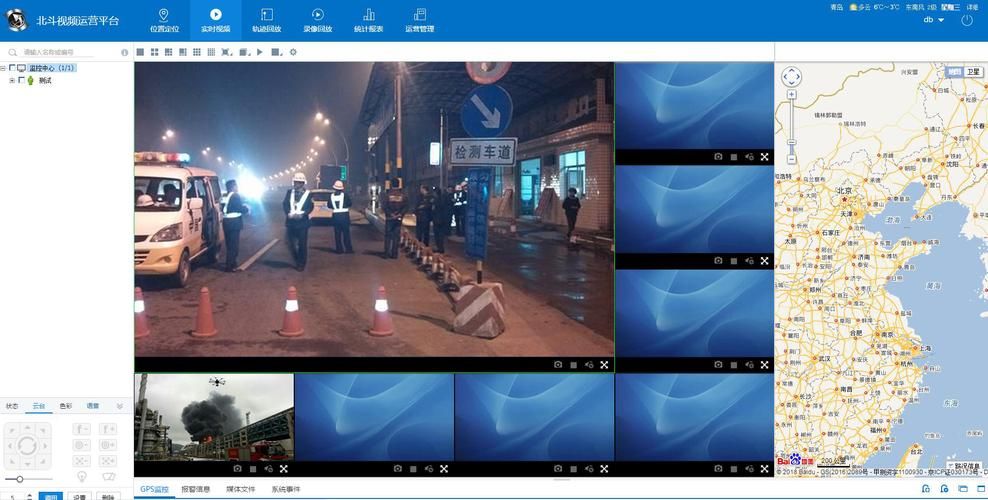Expand the 测试 tree node
Screen dimensions: 988x500
12,80
